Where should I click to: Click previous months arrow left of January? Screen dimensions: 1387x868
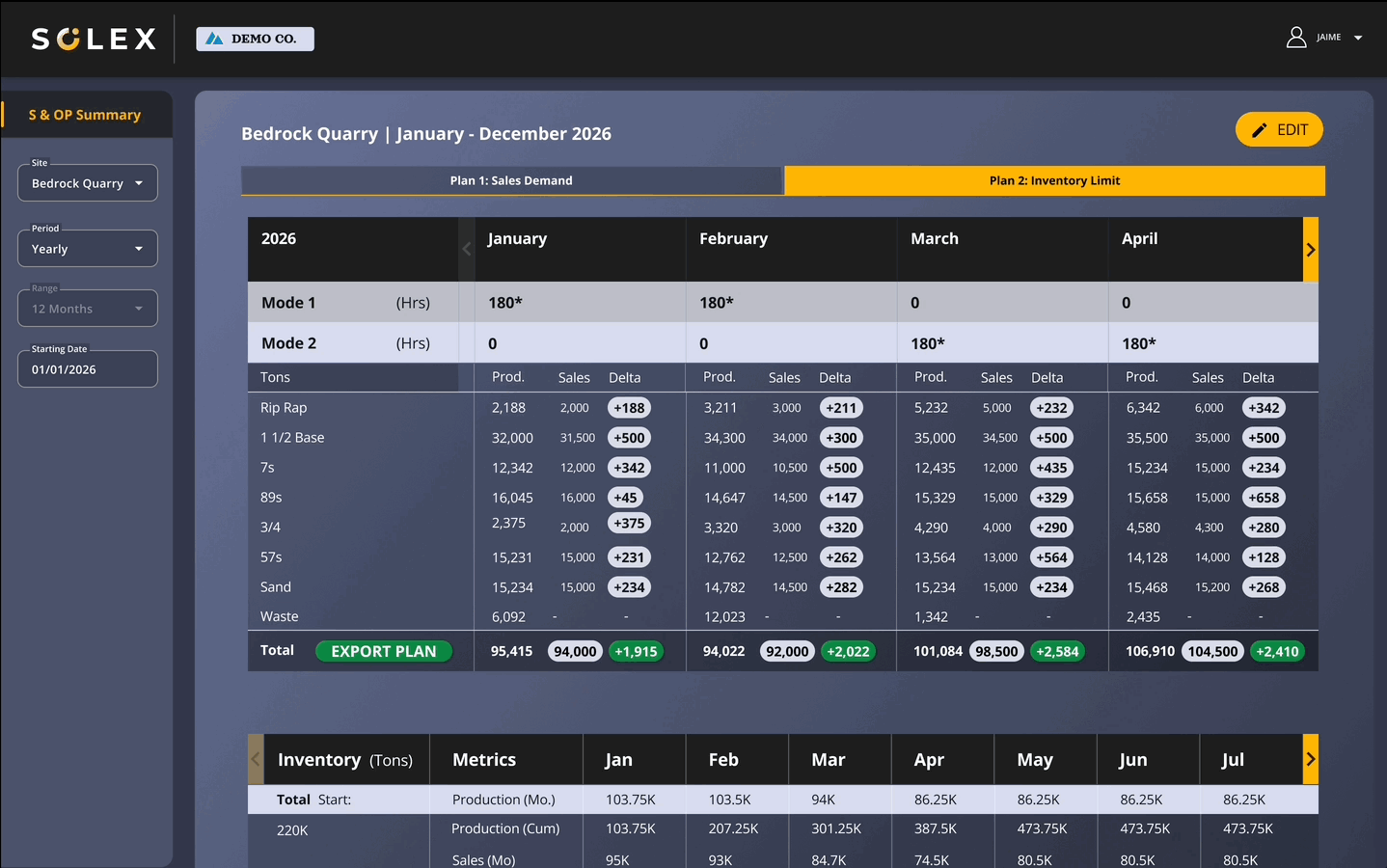(467, 250)
